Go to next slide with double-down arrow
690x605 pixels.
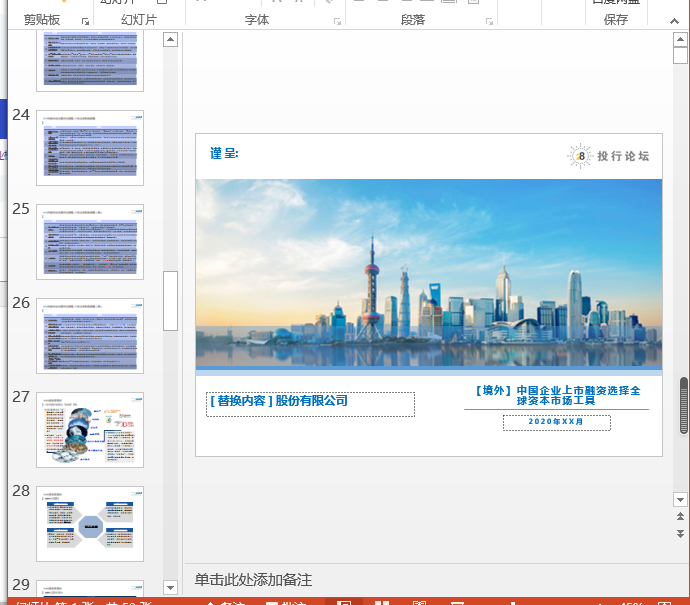click(680, 534)
